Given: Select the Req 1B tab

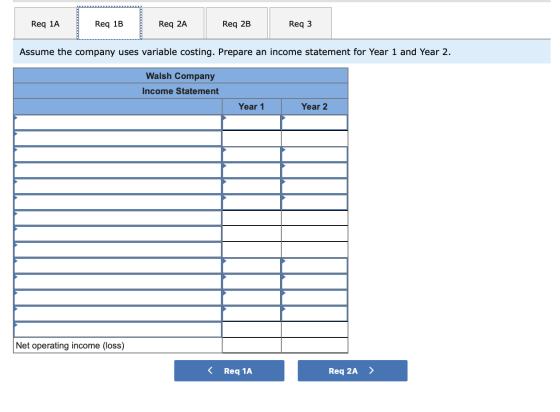Looking at the screenshot, I should tap(109, 24).
